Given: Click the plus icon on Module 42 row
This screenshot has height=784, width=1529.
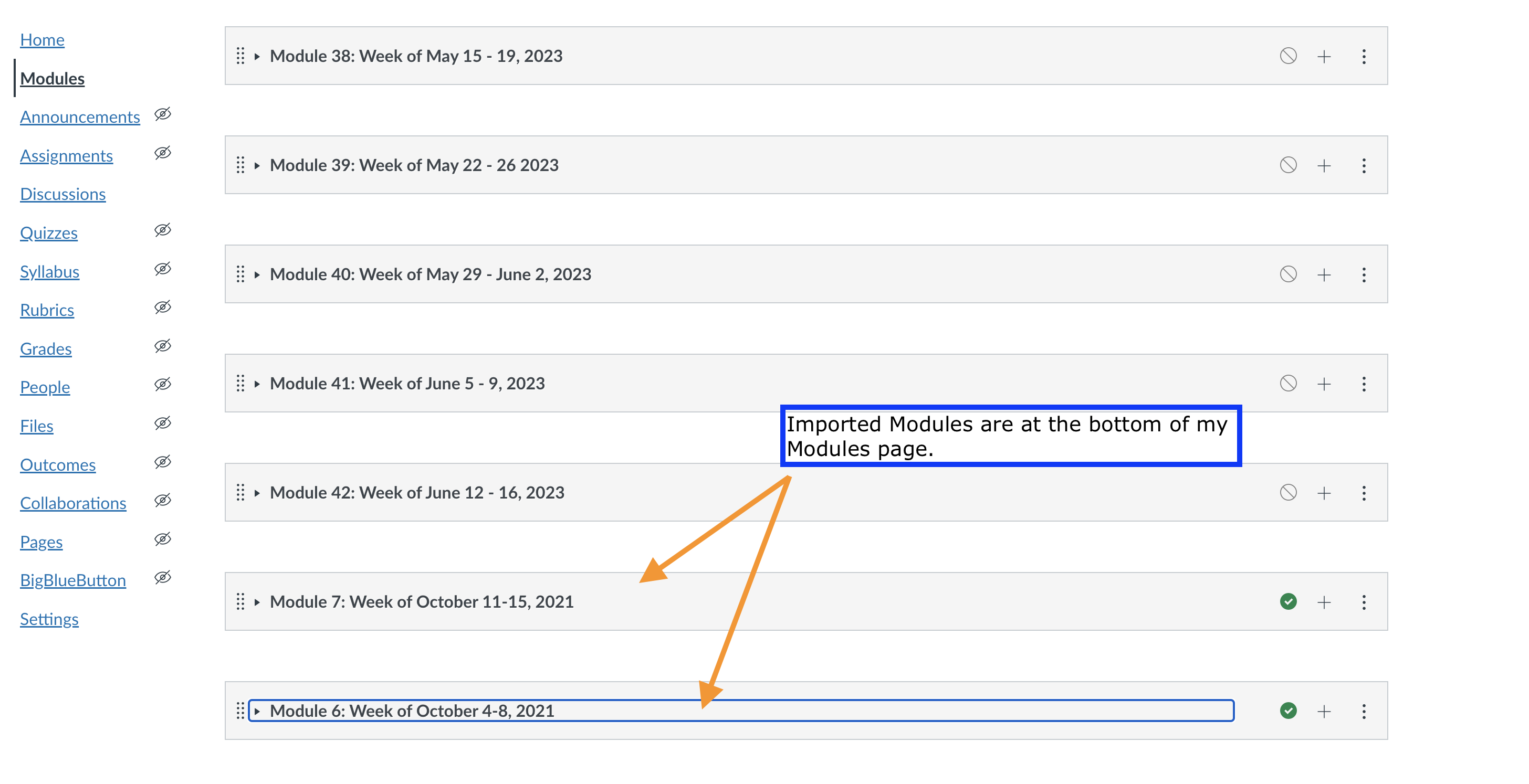Looking at the screenshot, I should 1324,493.
